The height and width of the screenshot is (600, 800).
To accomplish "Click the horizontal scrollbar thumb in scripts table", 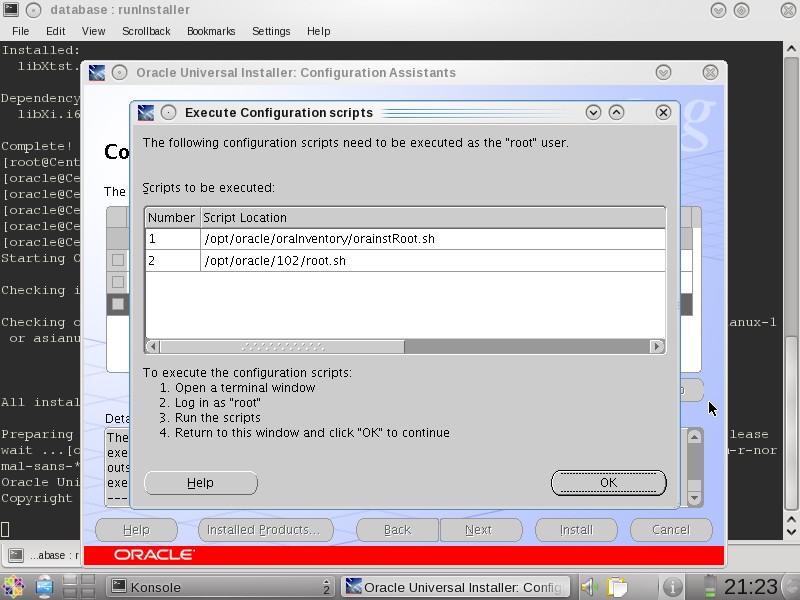I will (x=282, y=346).
